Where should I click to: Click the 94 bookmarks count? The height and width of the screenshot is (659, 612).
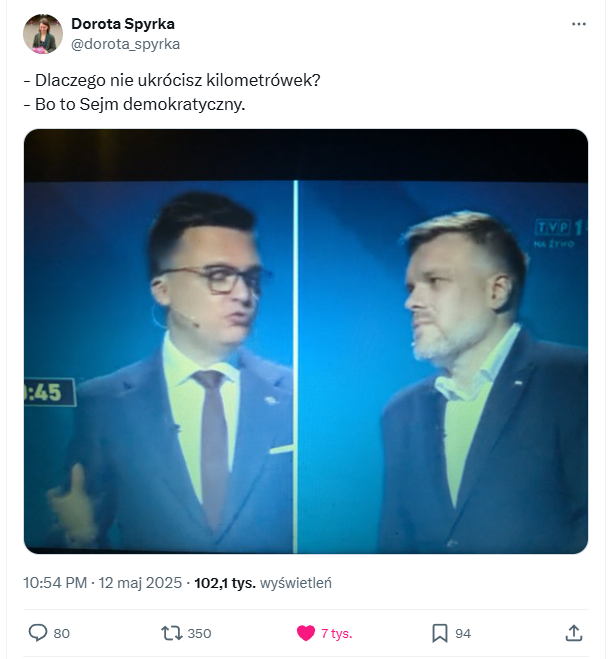click(x=463, y=633)
